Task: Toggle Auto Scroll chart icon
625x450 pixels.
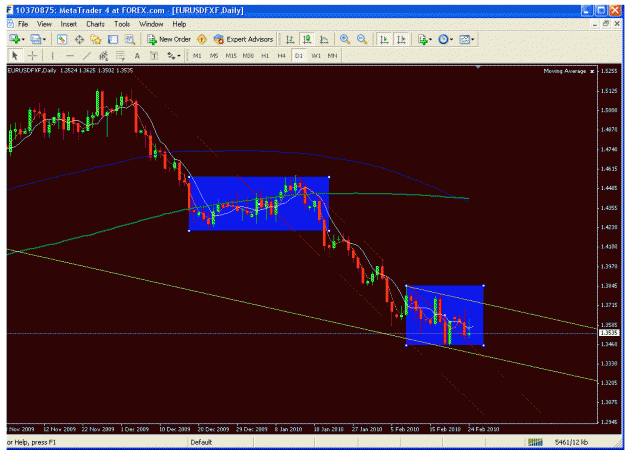Action: point(384,39)
